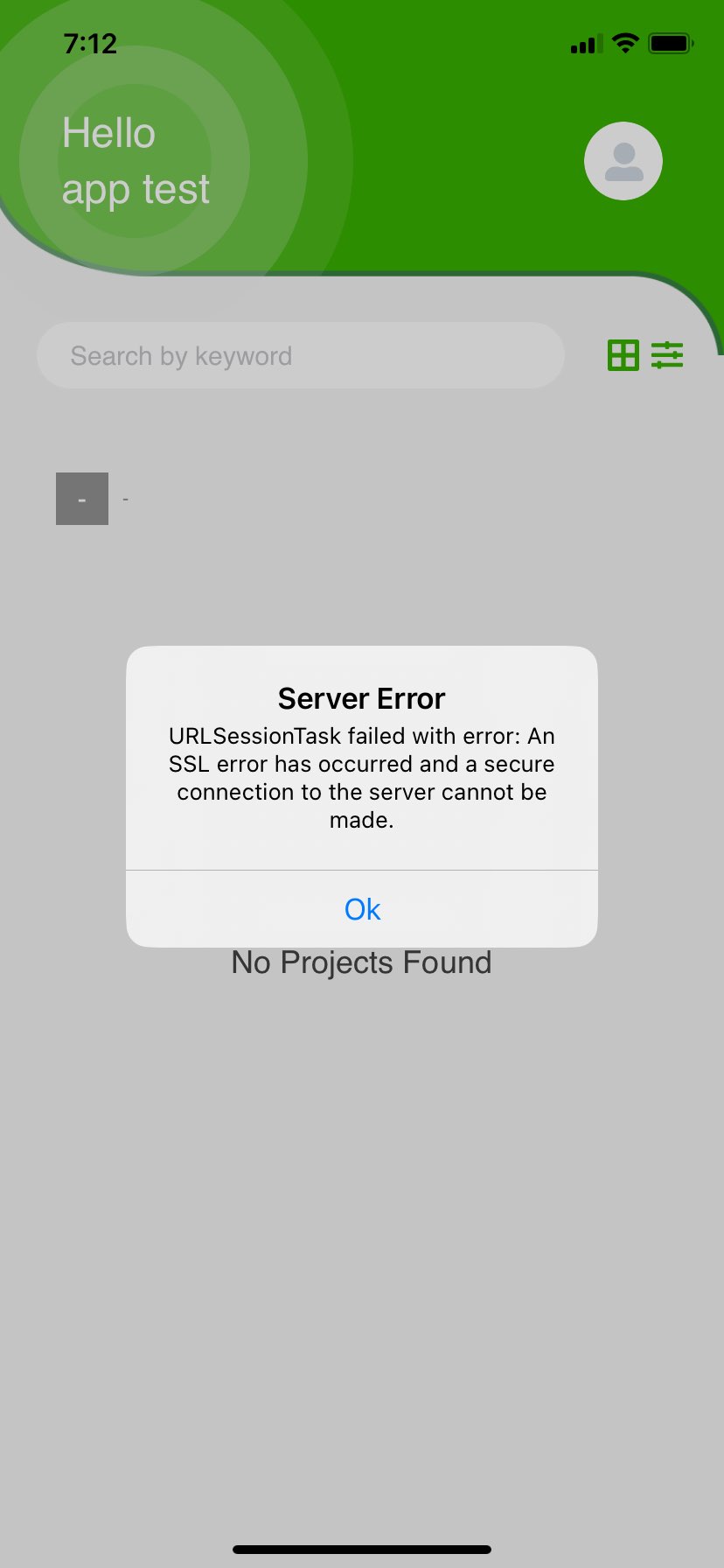Viewport: 724px width, 1568px height.
Task: Tap the Wi-Fi status icon
Action: click(625, 43)
